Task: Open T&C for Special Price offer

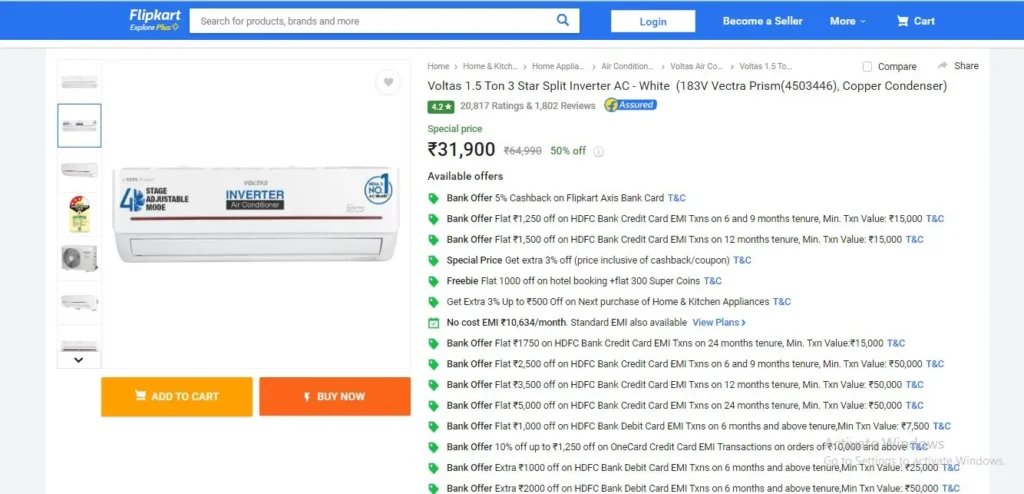Action: [x=743, y=260]
